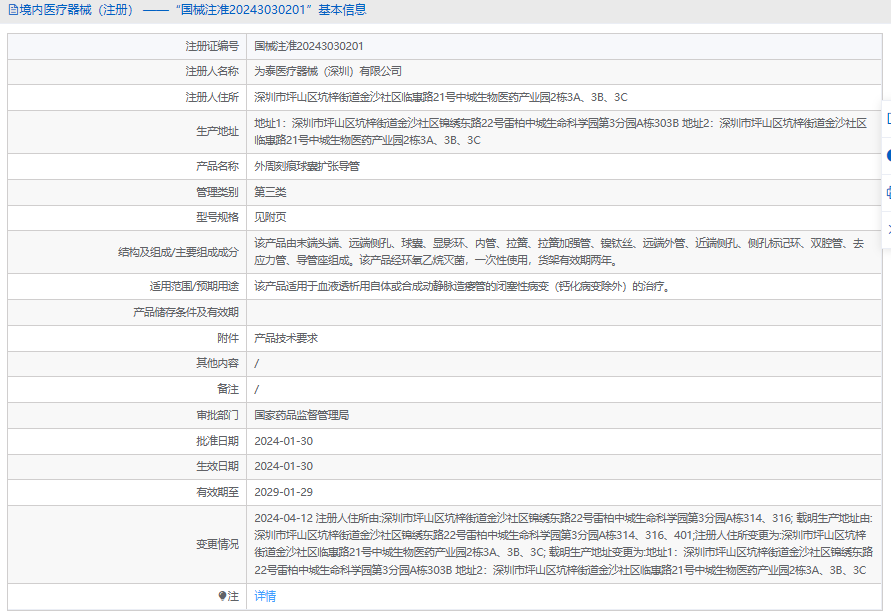Select the 注册人住所 address value
This screenshot has width=891, height=616.
point(440,97)
